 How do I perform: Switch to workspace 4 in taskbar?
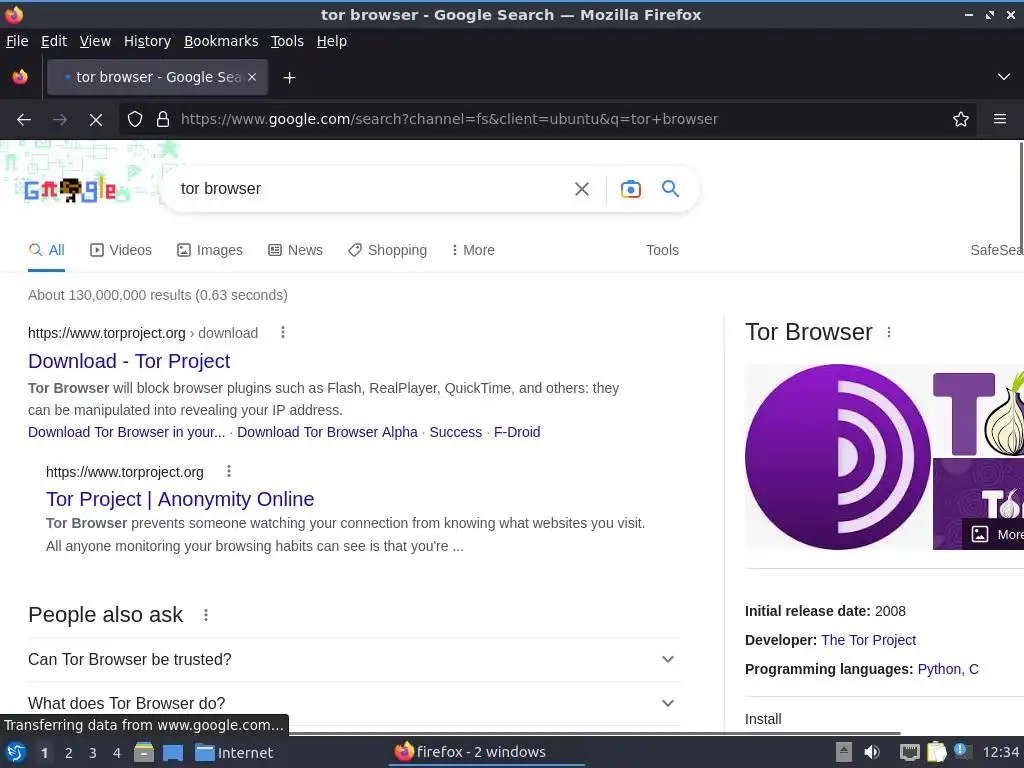pos(117,753)
